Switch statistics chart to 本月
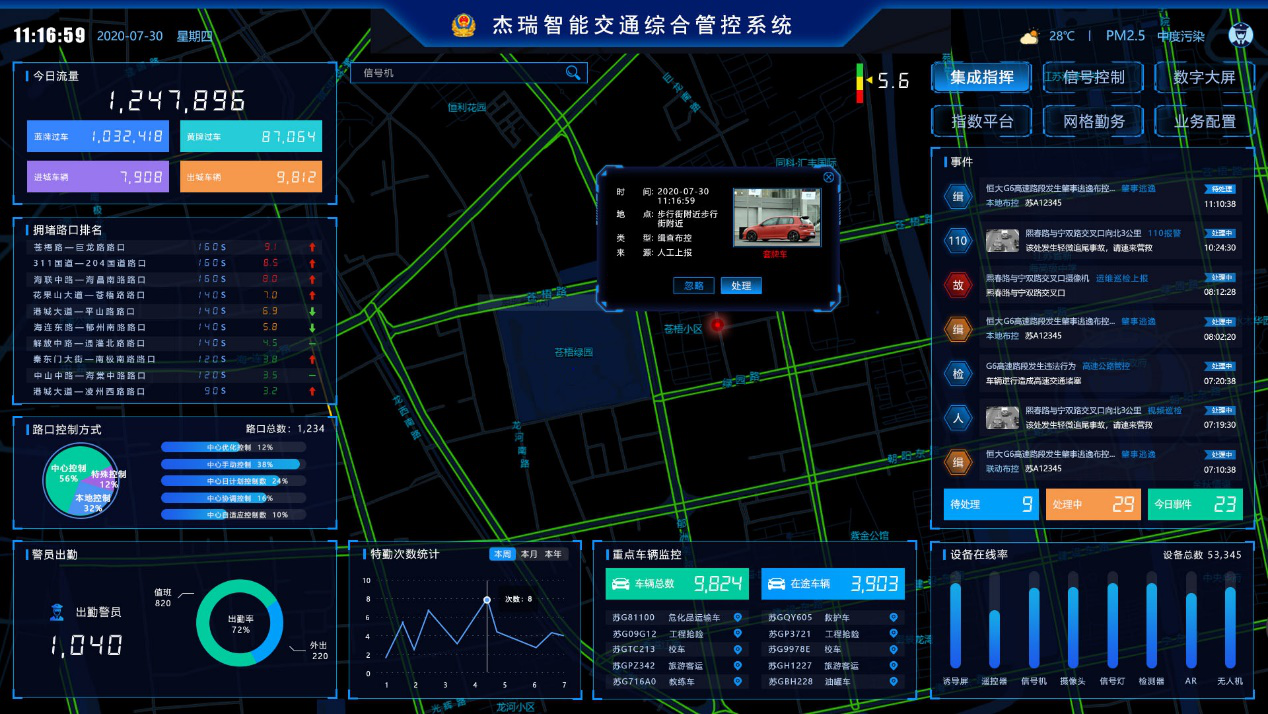1268x714 pixels. coord(528,554)
